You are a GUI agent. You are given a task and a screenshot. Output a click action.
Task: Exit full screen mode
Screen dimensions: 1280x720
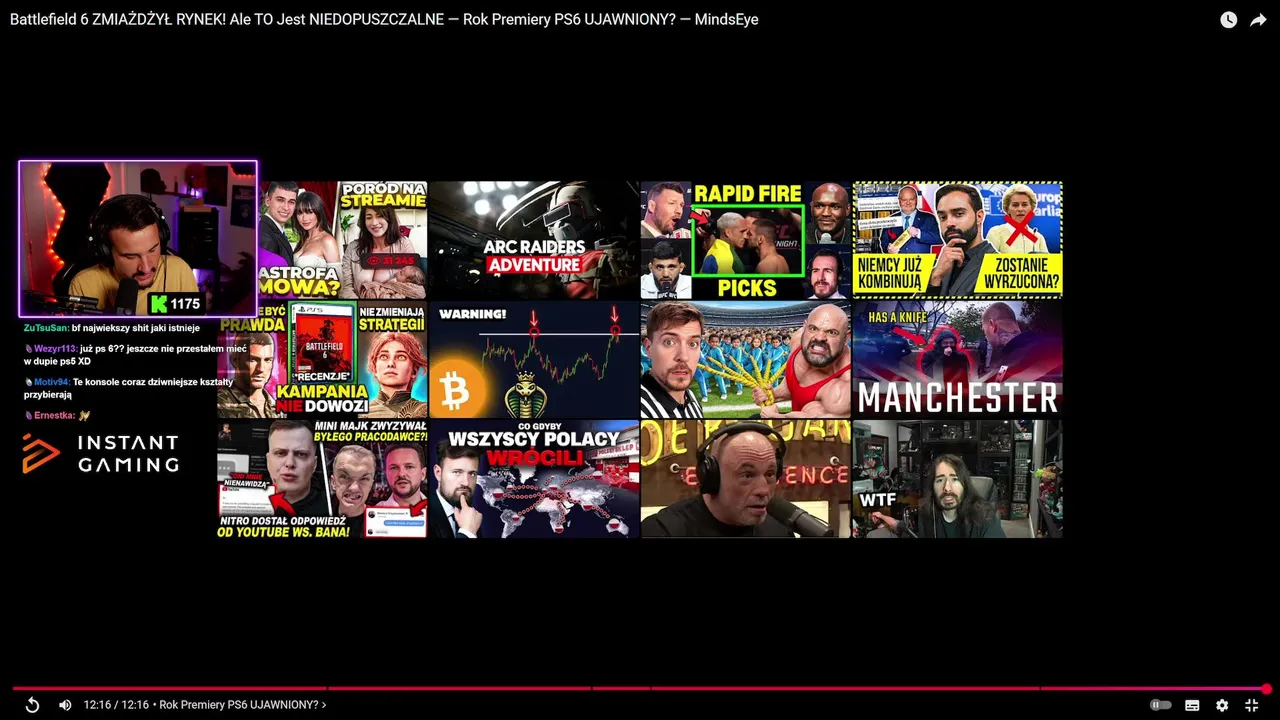click(x=1251, y=705)
